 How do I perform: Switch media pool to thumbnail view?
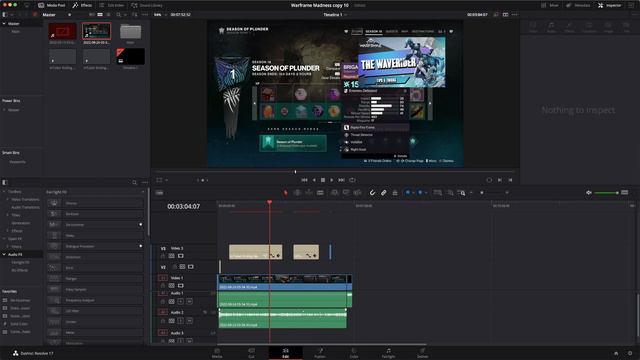coord(100,15)
